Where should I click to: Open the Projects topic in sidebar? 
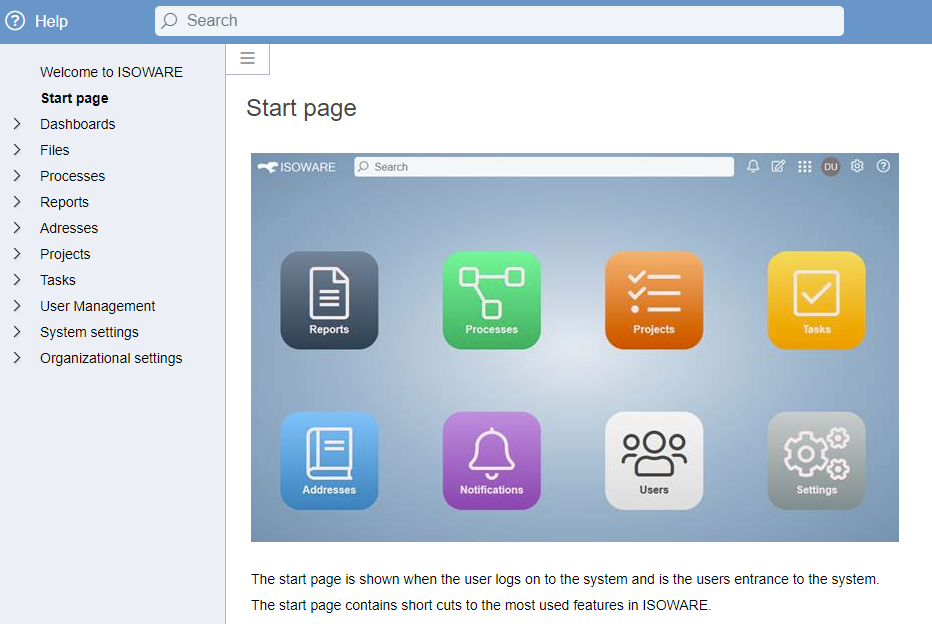click(65, 254)
